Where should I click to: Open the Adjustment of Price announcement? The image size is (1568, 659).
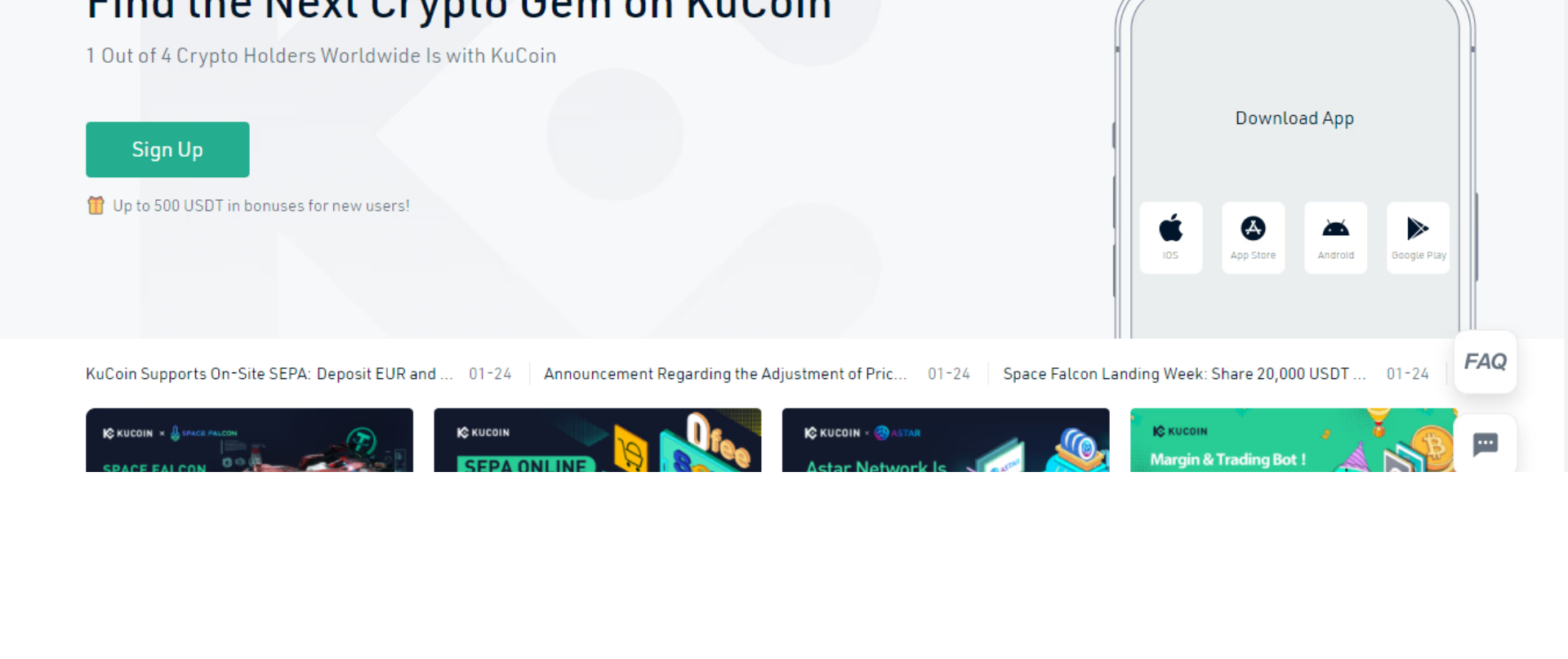coord(725,374)
